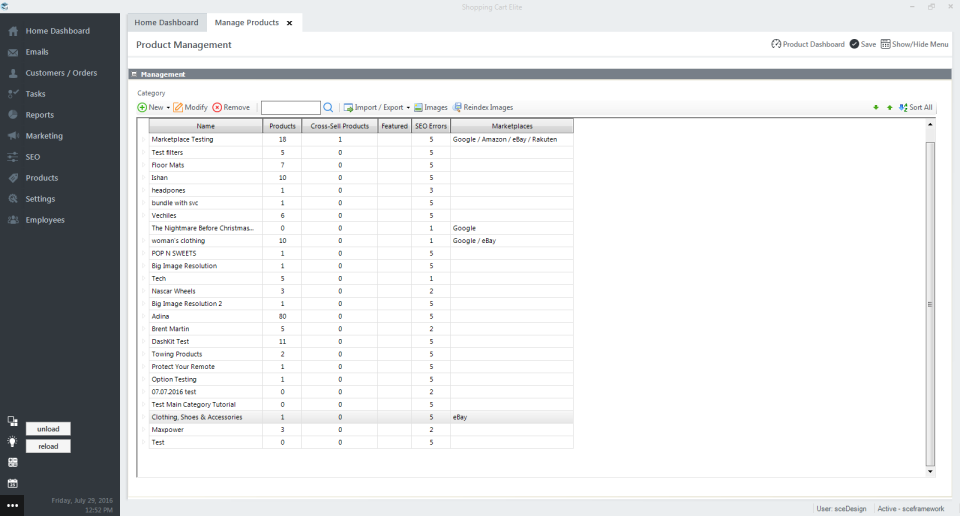Switch to the Home Dashboard tab
The width and height of the screenshot is (960, 516).
(167, 23)
